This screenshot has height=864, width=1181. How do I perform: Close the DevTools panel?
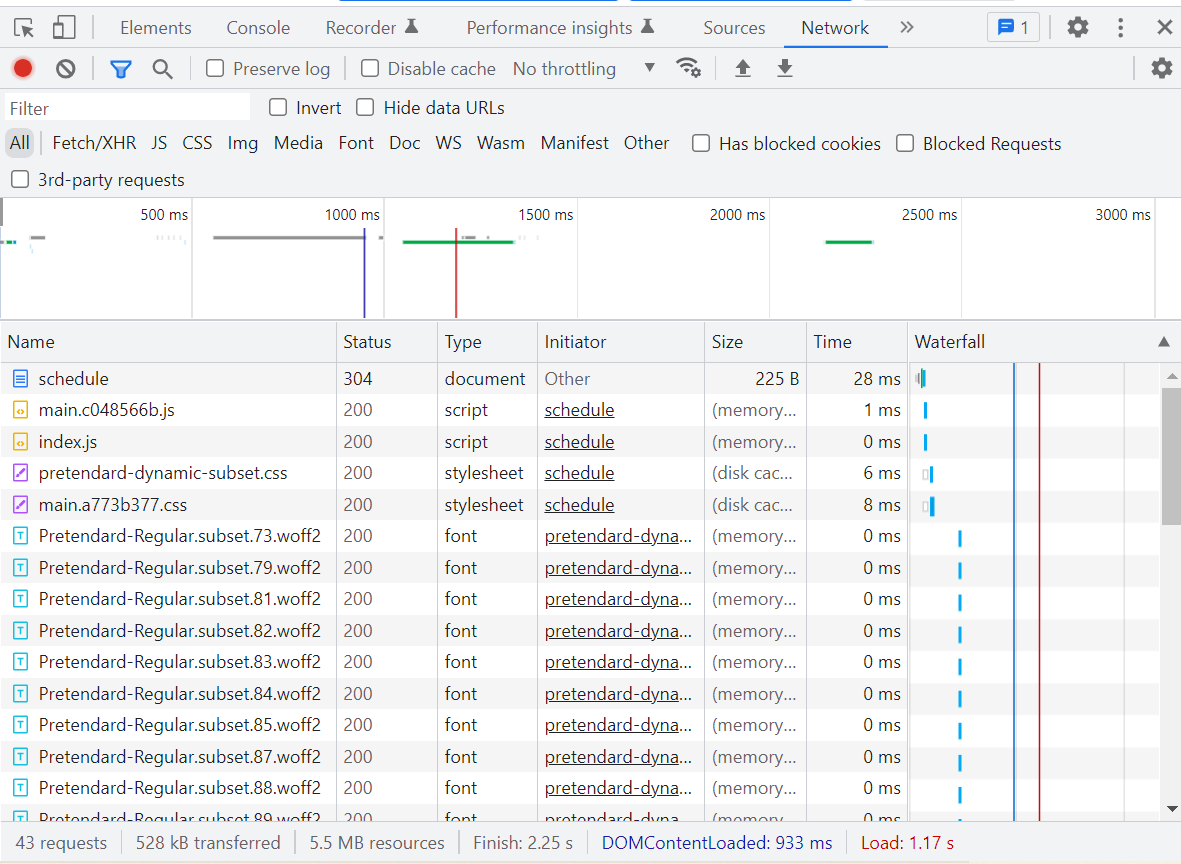pyautogui.click(x=1164, y=28)
